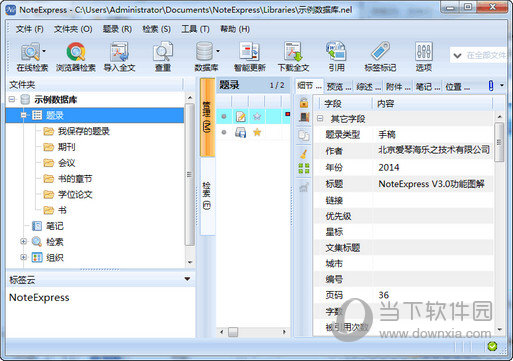Click the 下载全文 download full text icon
Viewport: 513px width, 361px height.
[x=293, y=57]
